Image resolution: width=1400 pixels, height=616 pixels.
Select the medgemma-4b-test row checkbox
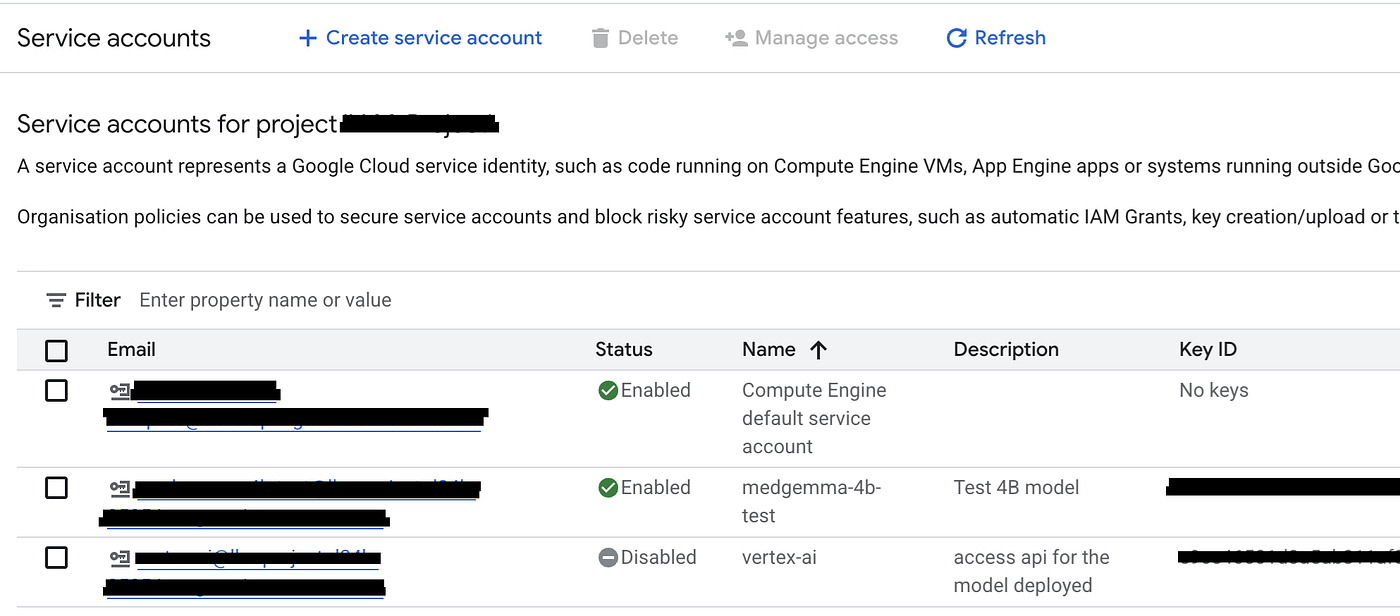57,487
